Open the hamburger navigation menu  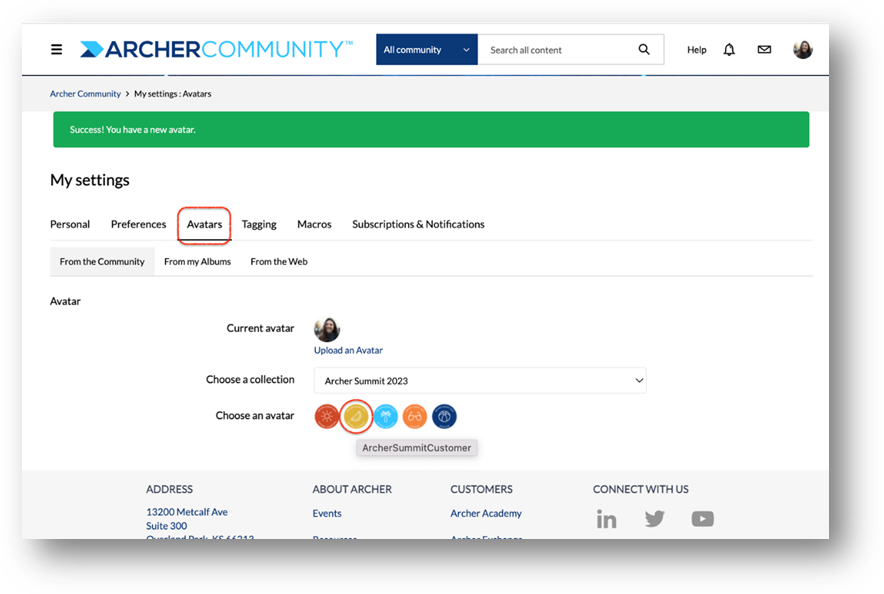(x=56, y=50)
